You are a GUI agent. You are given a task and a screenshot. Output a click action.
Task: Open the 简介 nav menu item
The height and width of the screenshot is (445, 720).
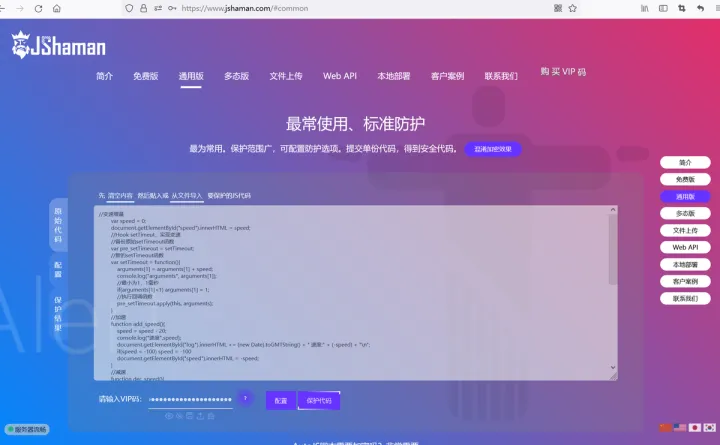(104, 76)
